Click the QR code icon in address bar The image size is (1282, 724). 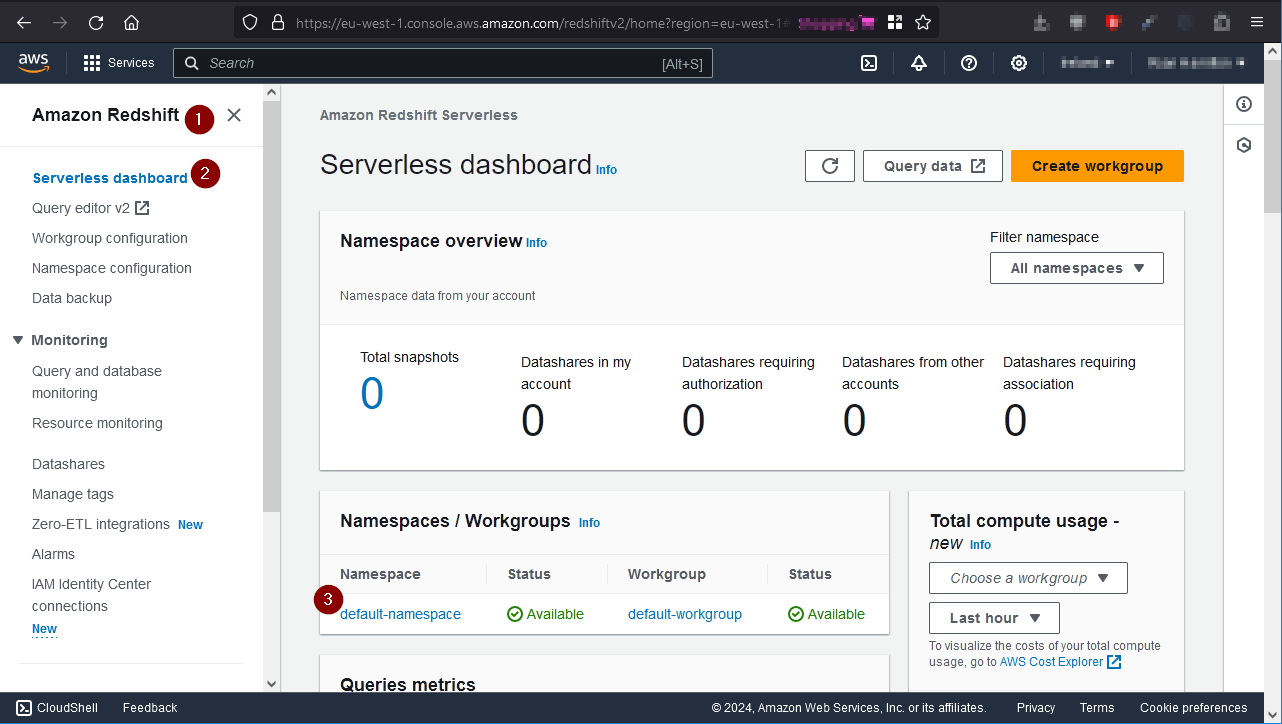click(895, 22)
